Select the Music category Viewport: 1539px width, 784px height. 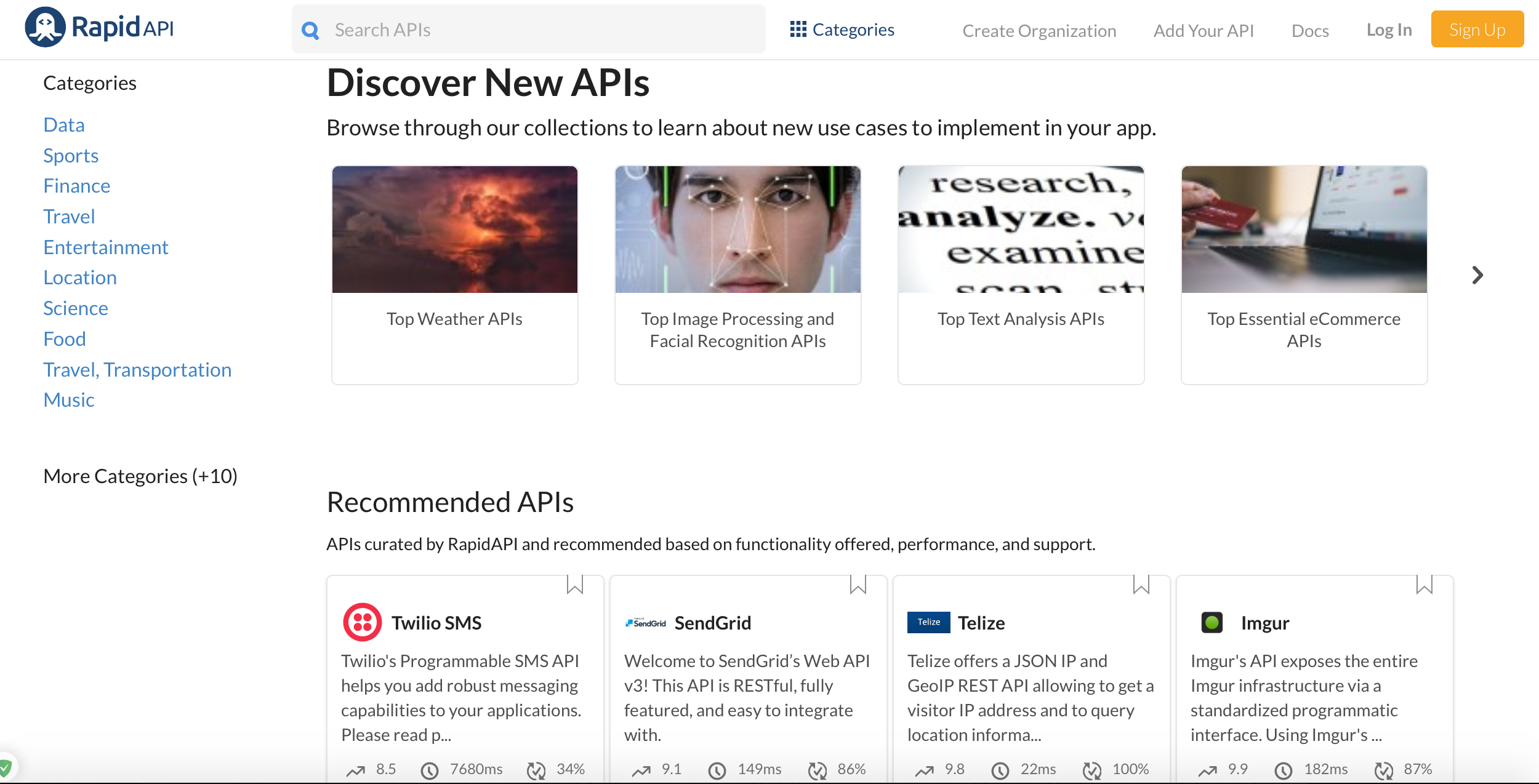69,400
